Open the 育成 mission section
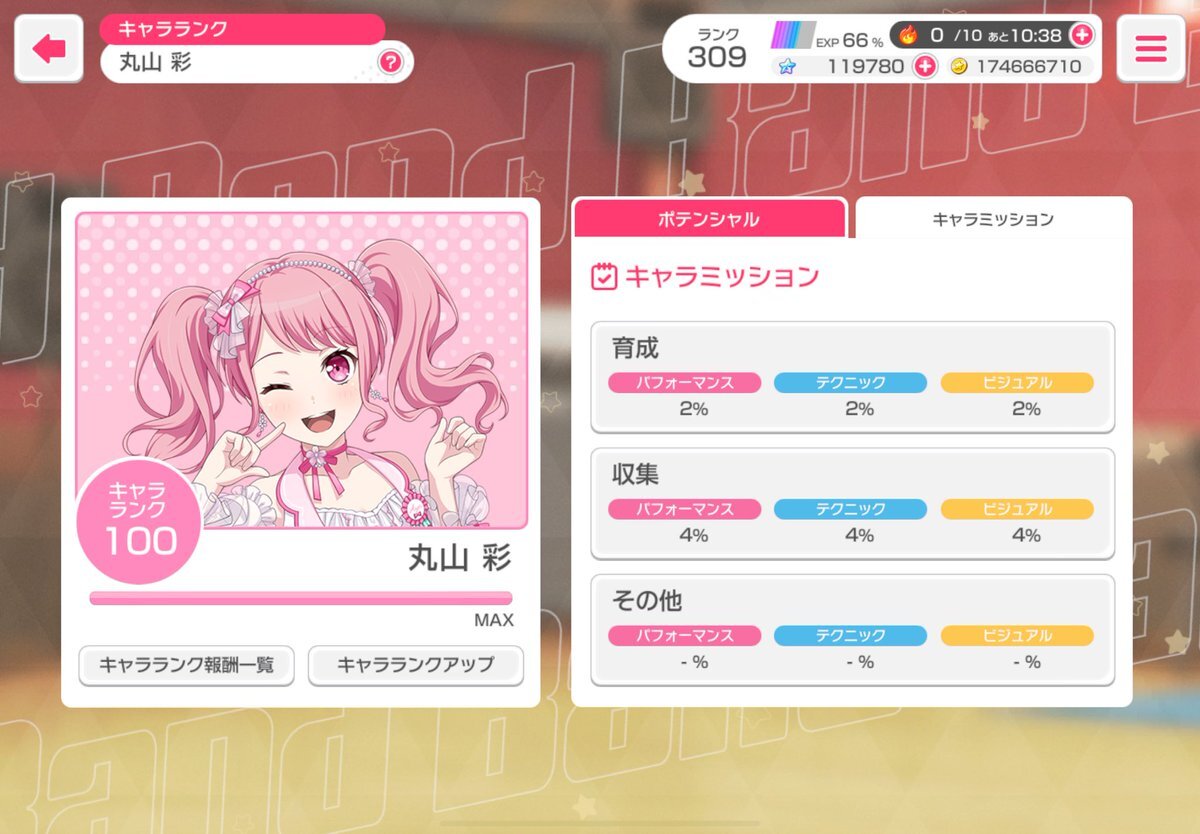This screenshot has height=834, width=1200. pyautogui.click(x=852, y=377)
